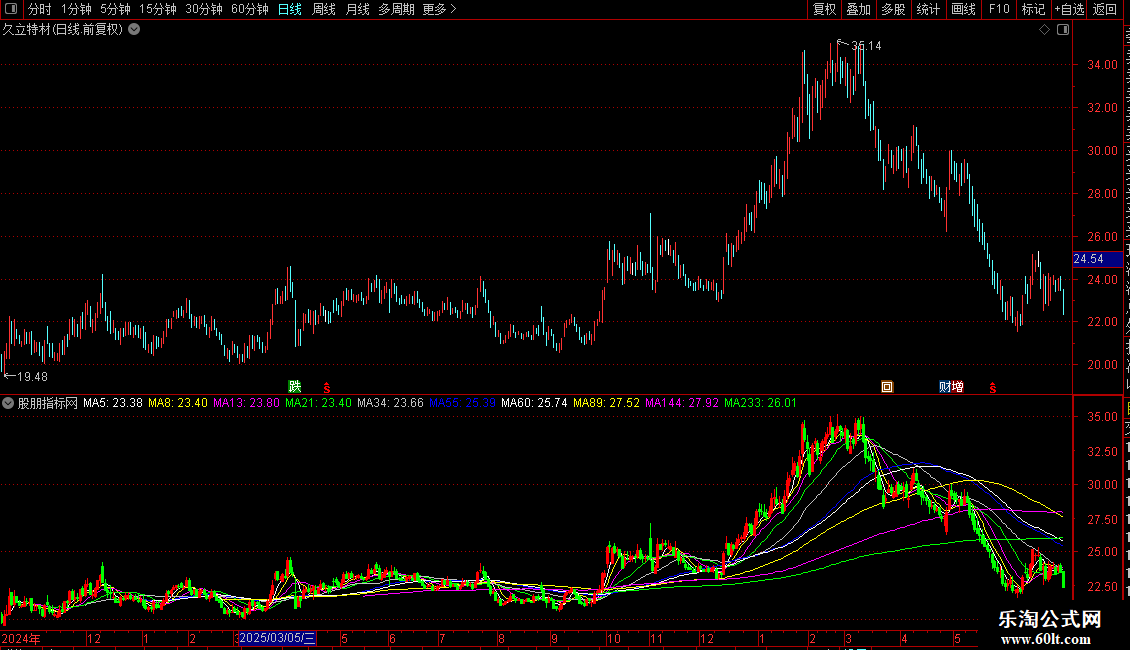
Task: Add stock with +自选 button
Action: (x=1069, y=9)
